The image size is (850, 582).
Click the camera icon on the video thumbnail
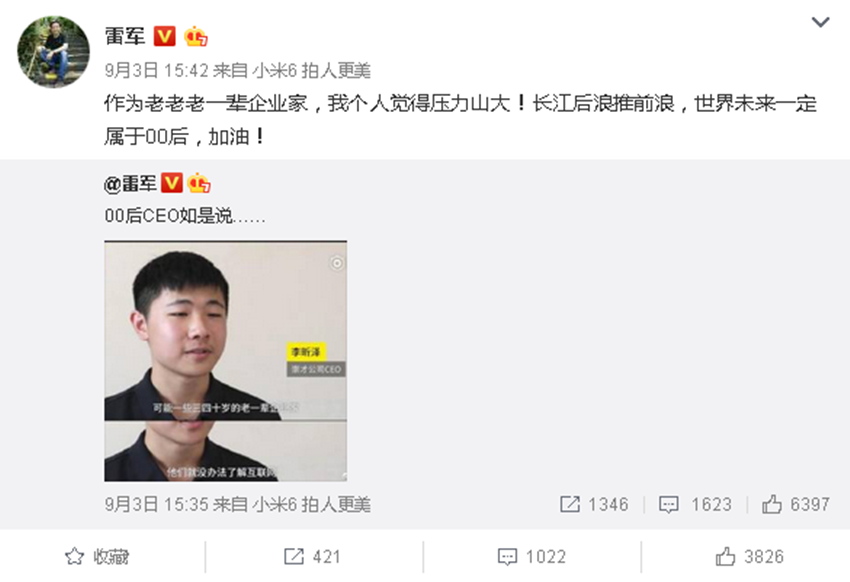coord(337,263)
